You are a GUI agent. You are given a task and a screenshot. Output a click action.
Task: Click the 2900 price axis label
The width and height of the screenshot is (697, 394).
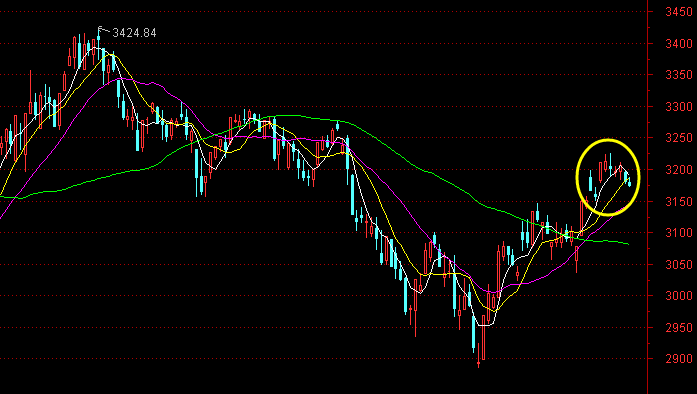(x=679, y=358)
